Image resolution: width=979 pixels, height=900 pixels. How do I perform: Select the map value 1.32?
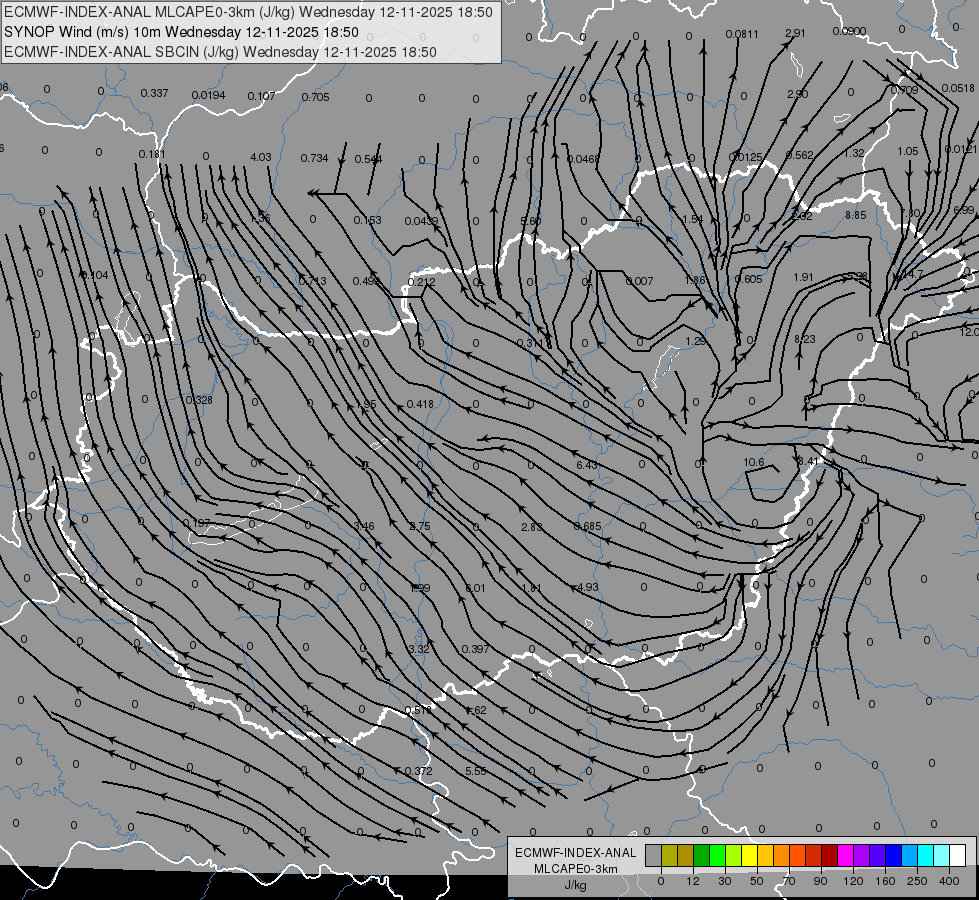[x=854, y=153]
